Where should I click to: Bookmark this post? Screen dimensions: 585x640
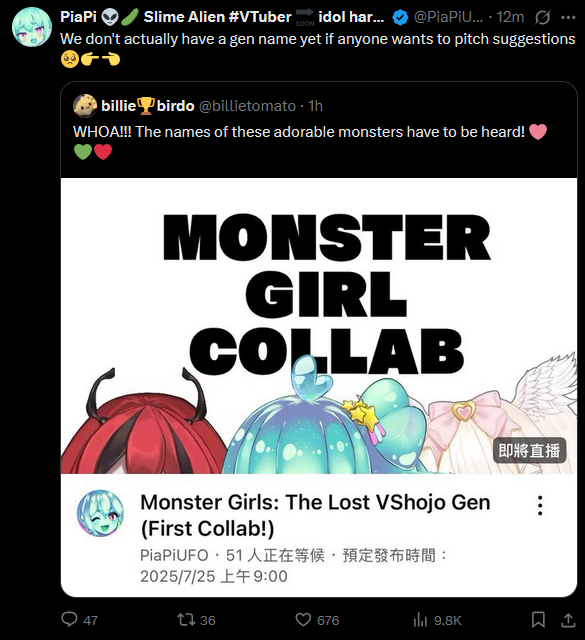pos(538,620)
